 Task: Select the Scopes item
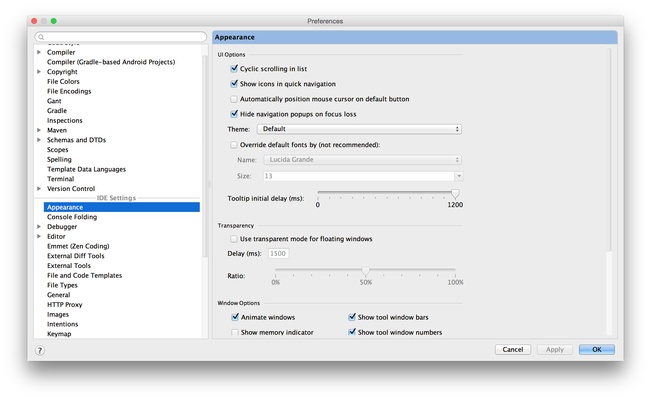[x=57, y=150]
